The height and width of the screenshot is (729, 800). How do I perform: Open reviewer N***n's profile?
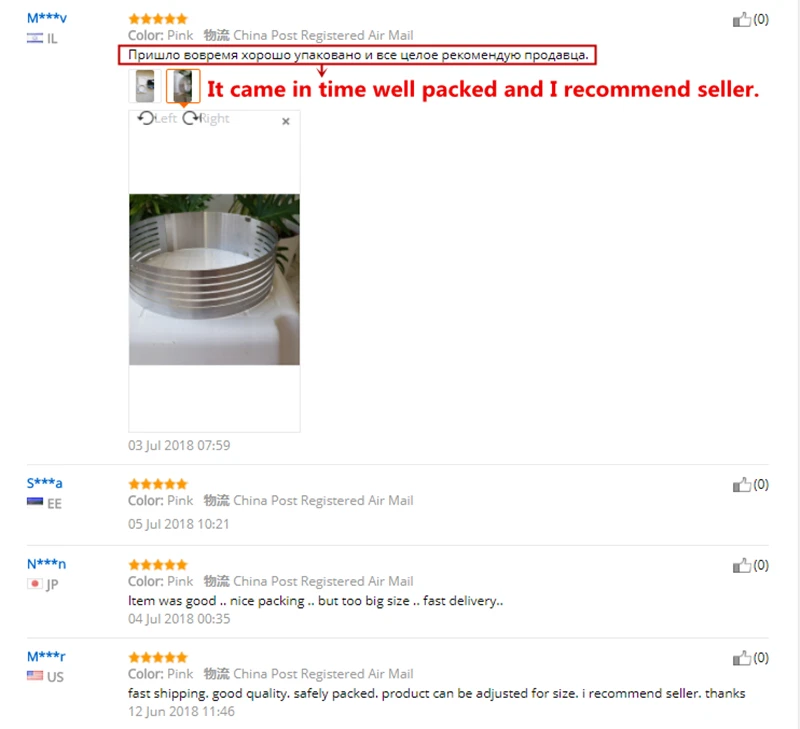click(46, 564)
